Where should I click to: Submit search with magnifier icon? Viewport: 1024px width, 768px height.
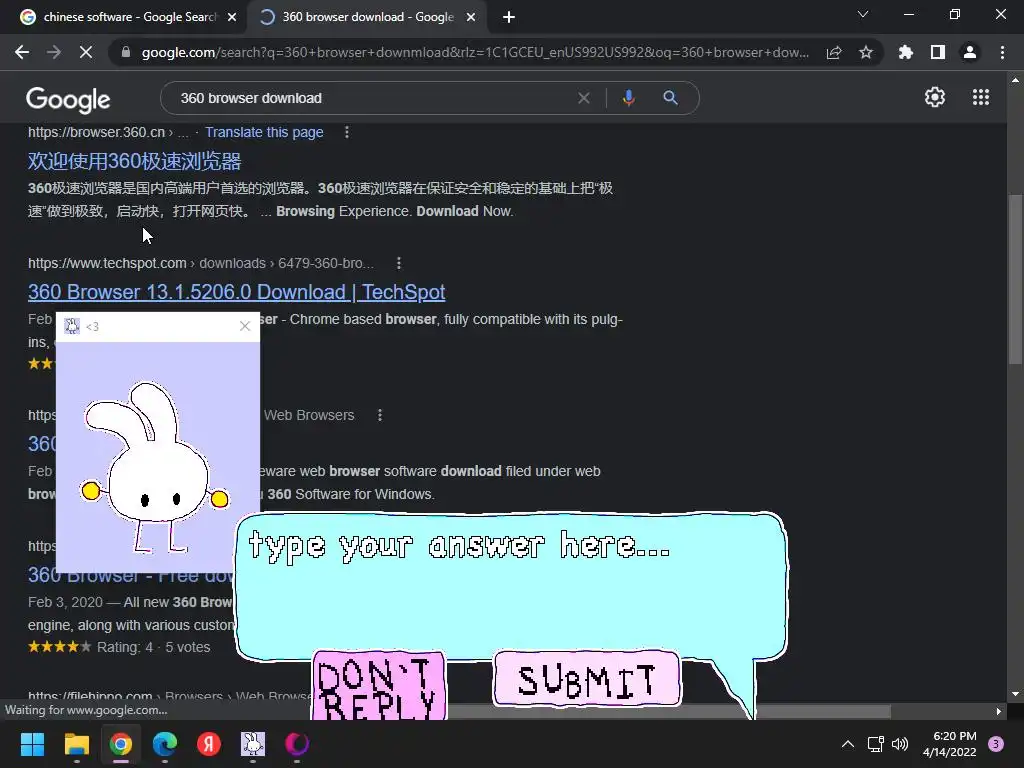click(670, 98)
